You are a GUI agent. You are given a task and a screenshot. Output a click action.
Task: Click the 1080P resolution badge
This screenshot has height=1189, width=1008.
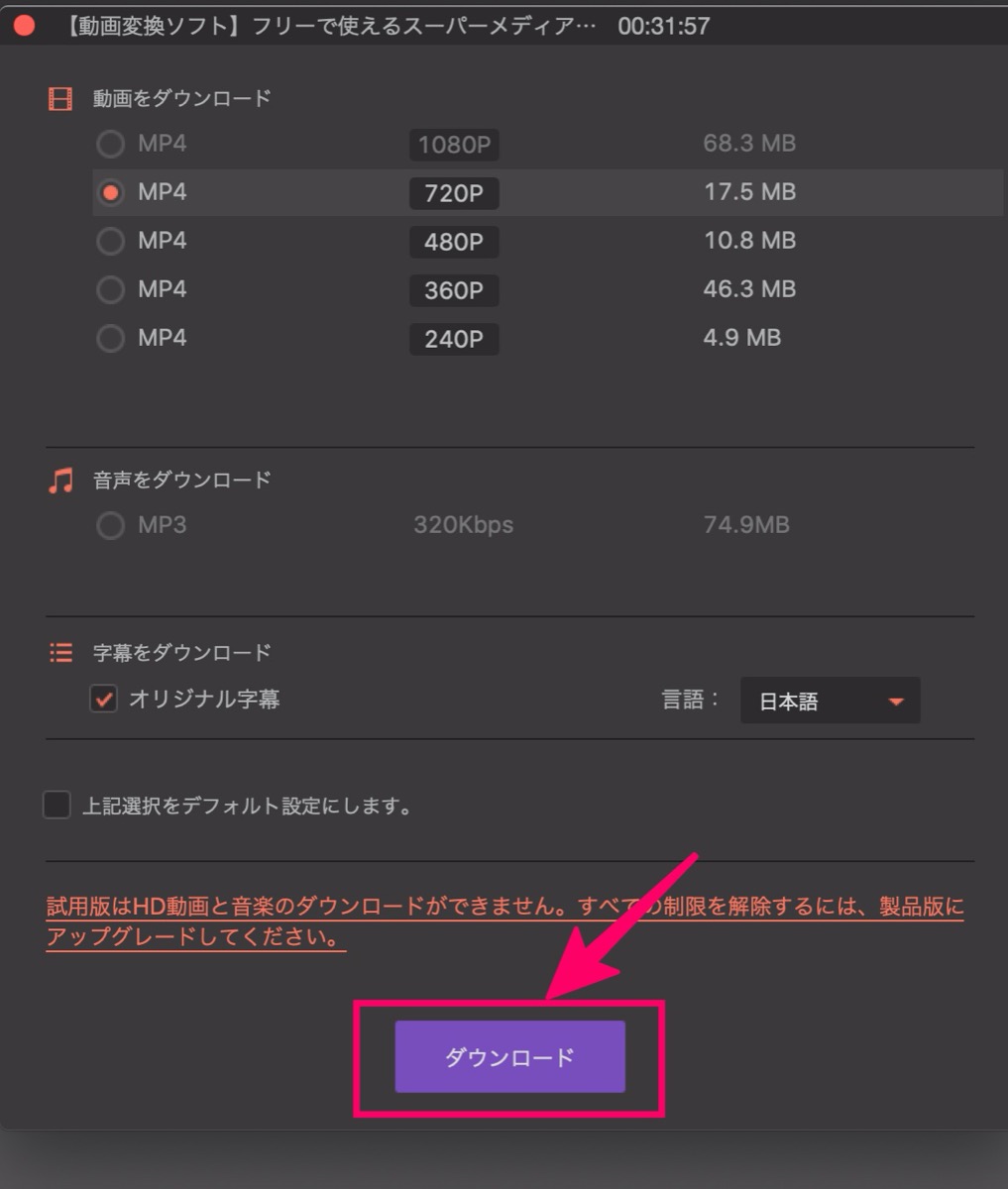[454, 145]
